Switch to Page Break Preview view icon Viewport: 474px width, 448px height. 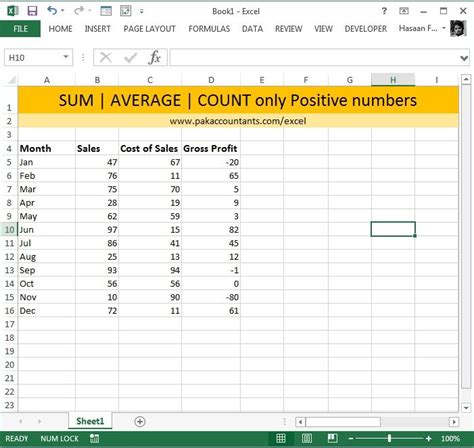[332, 438]
